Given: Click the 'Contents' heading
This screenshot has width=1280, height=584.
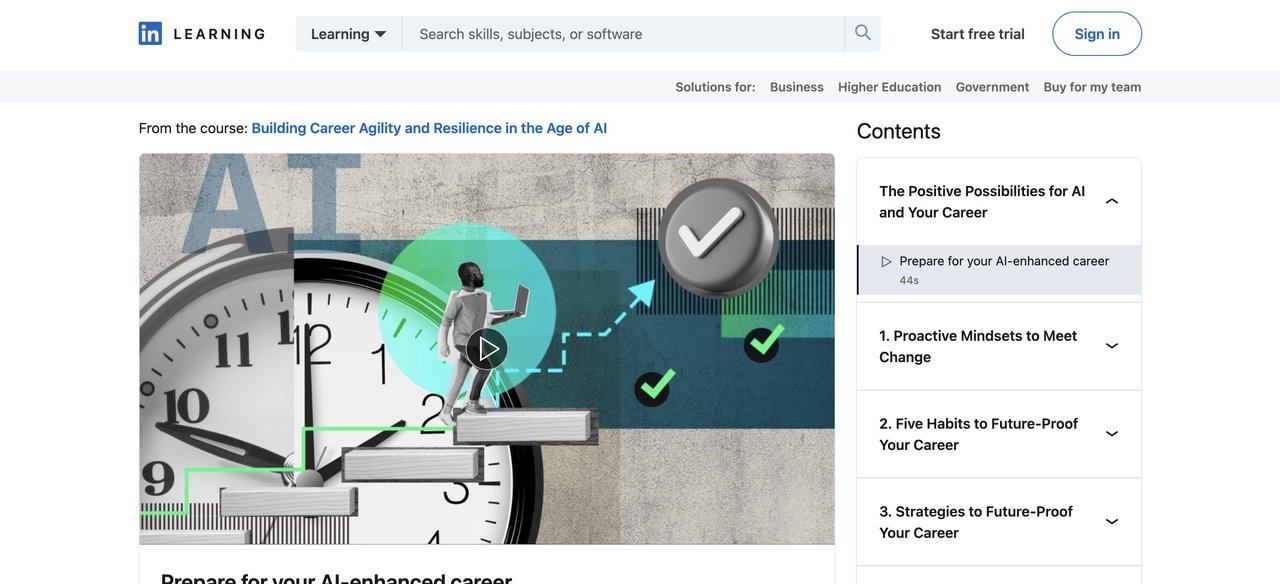Looking at the screenshot, I should coord(899,131).
